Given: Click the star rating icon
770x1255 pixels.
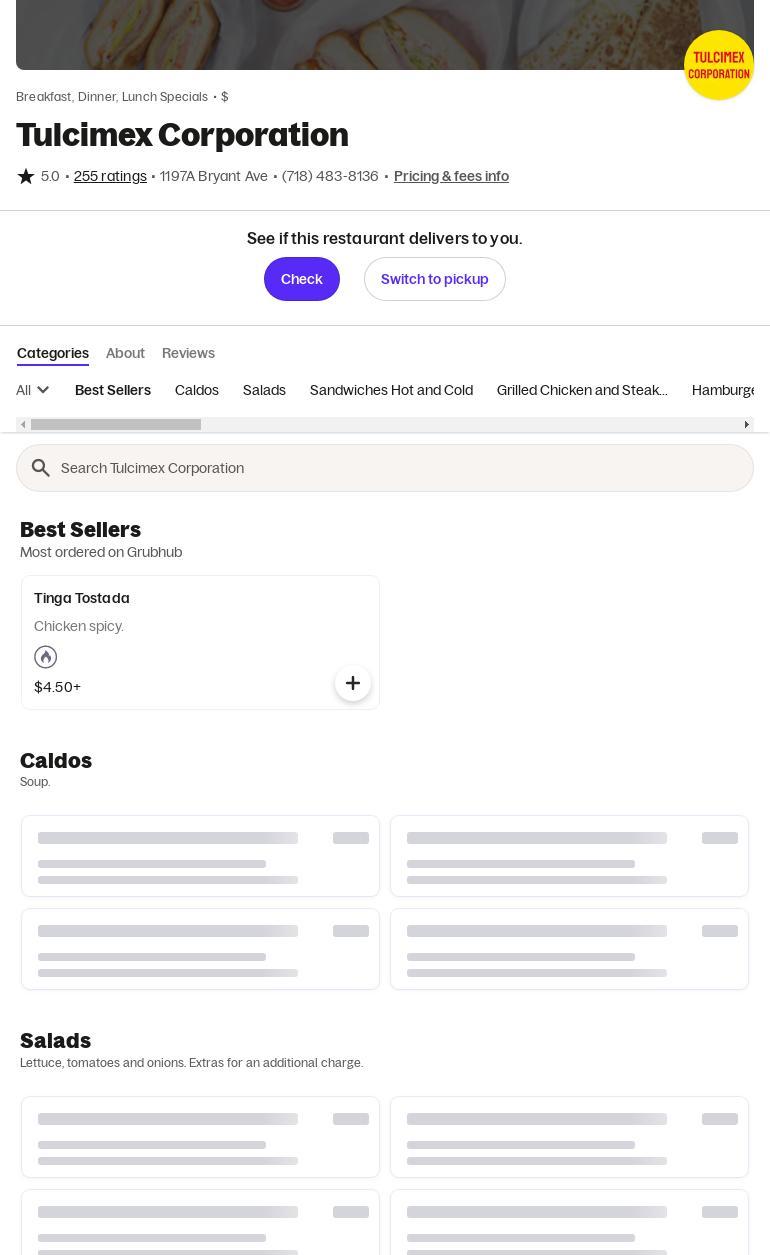Looking at the screenshot, I should click(x=26, y=176).
